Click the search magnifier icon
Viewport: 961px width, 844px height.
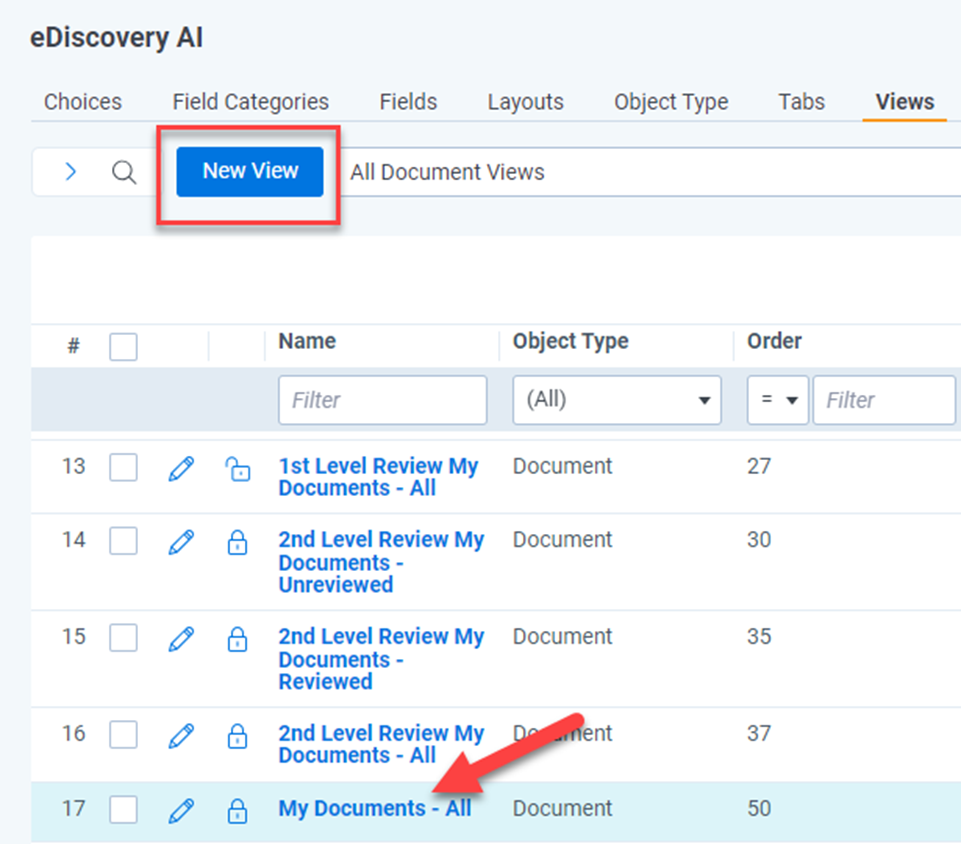point(124,172)
